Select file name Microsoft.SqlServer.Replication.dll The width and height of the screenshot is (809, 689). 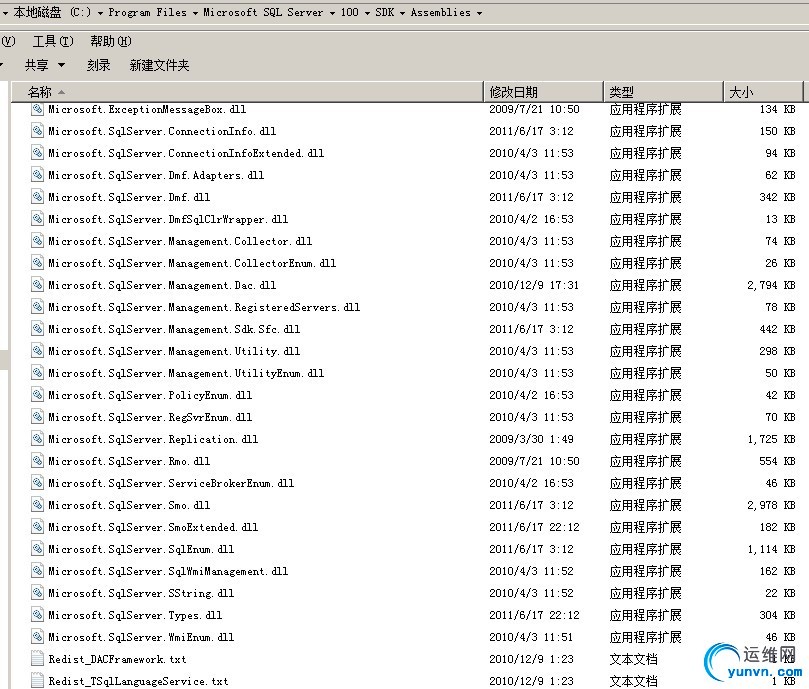[x=153, y=439]
